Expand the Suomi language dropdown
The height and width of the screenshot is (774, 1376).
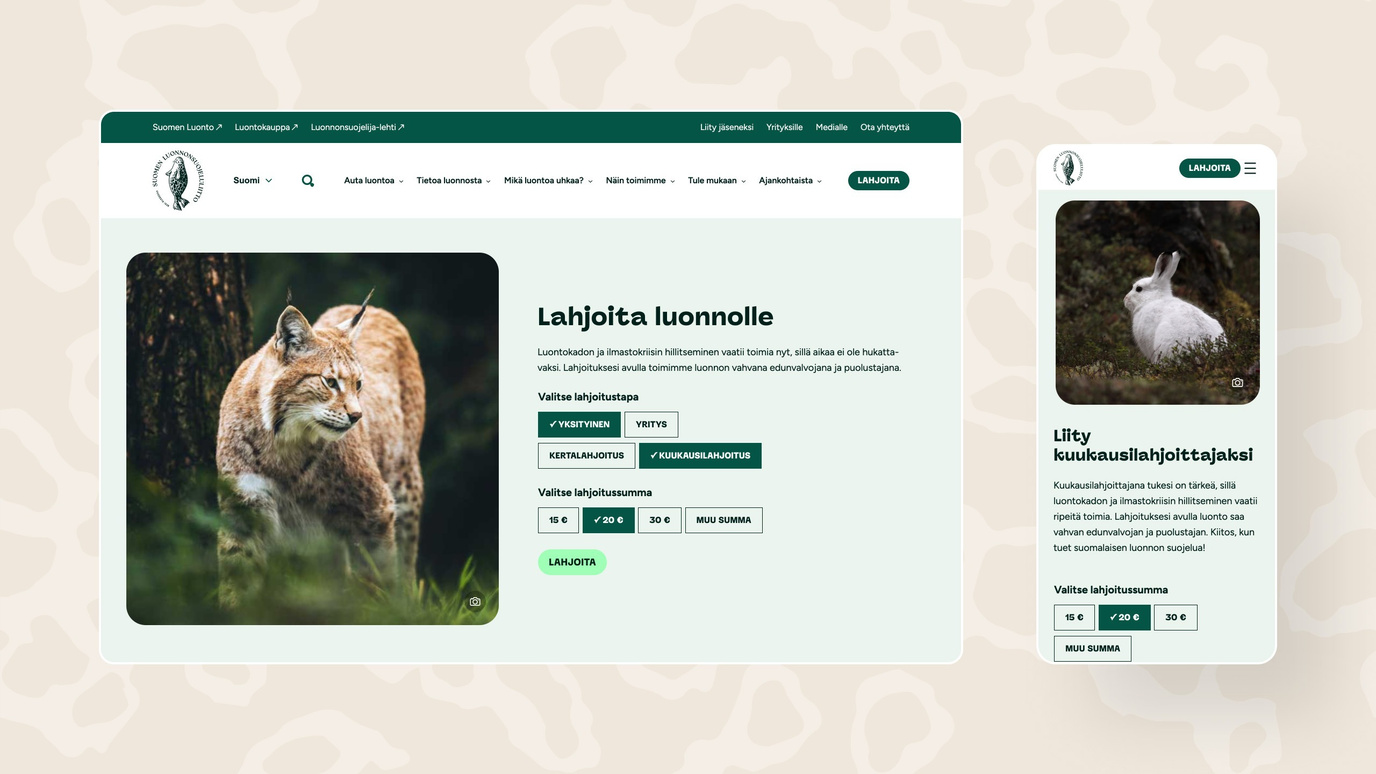[x=253, y=181]
